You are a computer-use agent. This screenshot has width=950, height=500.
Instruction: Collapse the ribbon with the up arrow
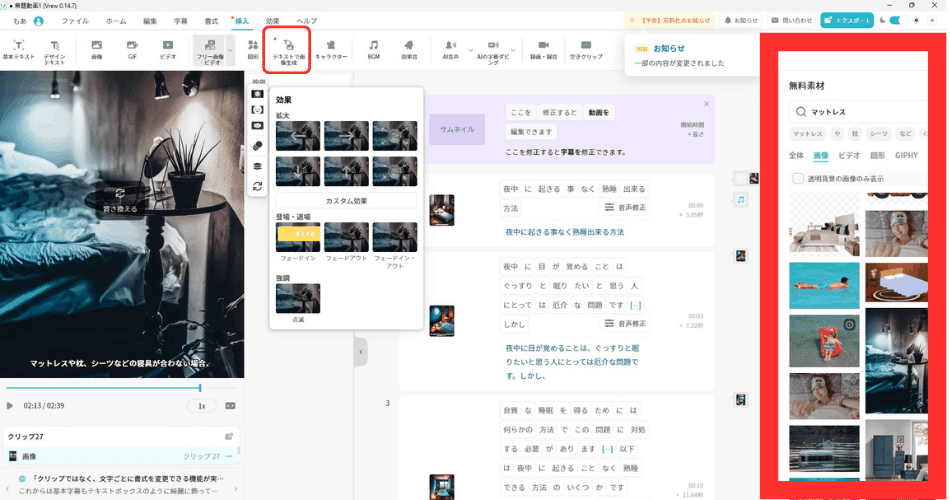[x=933, y=21]
